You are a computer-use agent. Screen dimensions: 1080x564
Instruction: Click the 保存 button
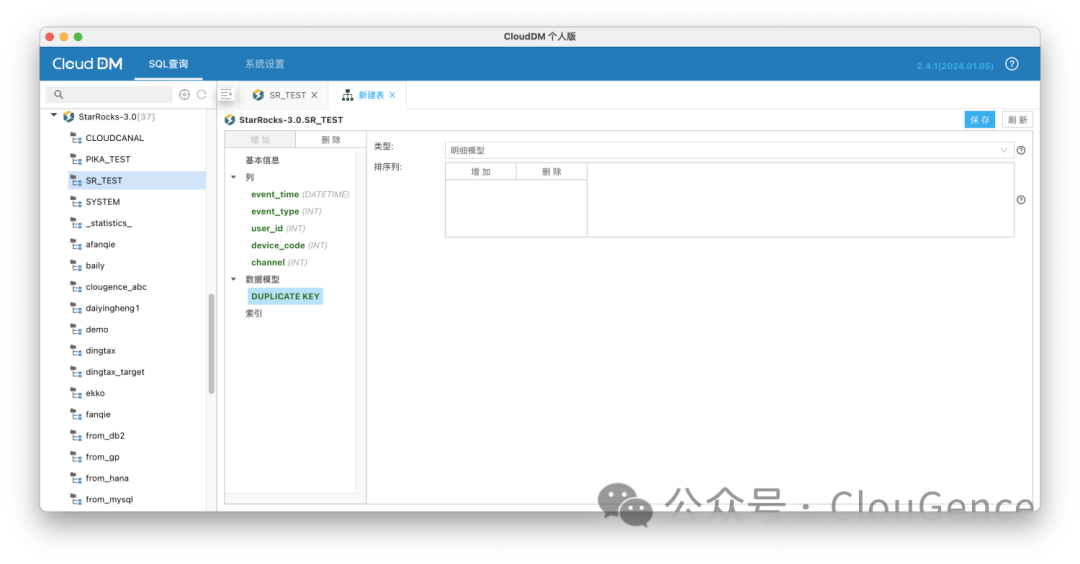(x=979, y=120)
